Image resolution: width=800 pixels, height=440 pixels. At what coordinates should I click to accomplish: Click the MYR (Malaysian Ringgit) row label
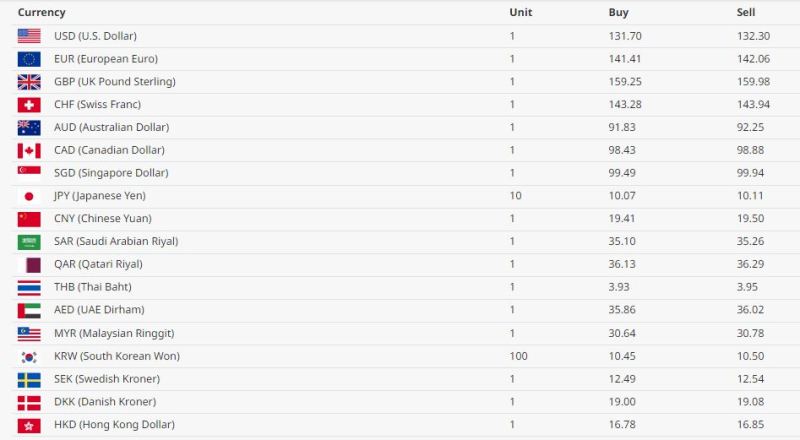[114, 333]
